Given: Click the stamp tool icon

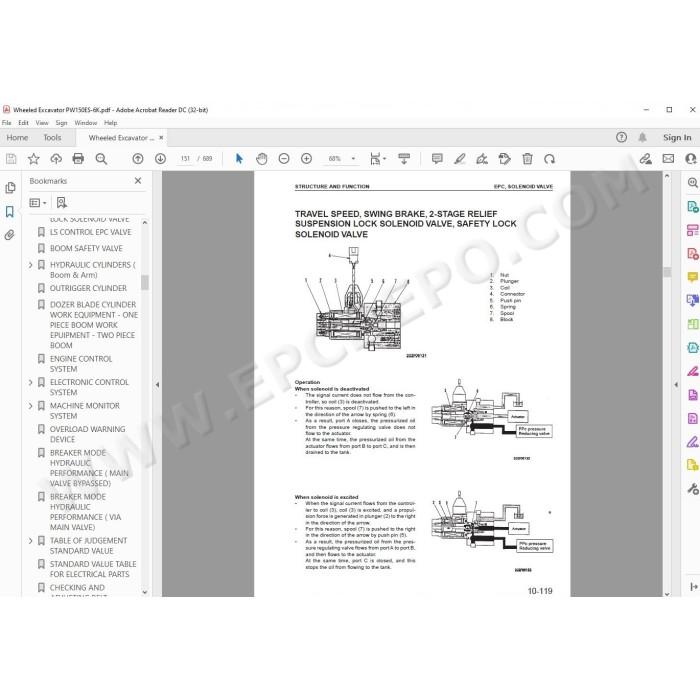Looking at the screenshot, I should click(504, 158).
